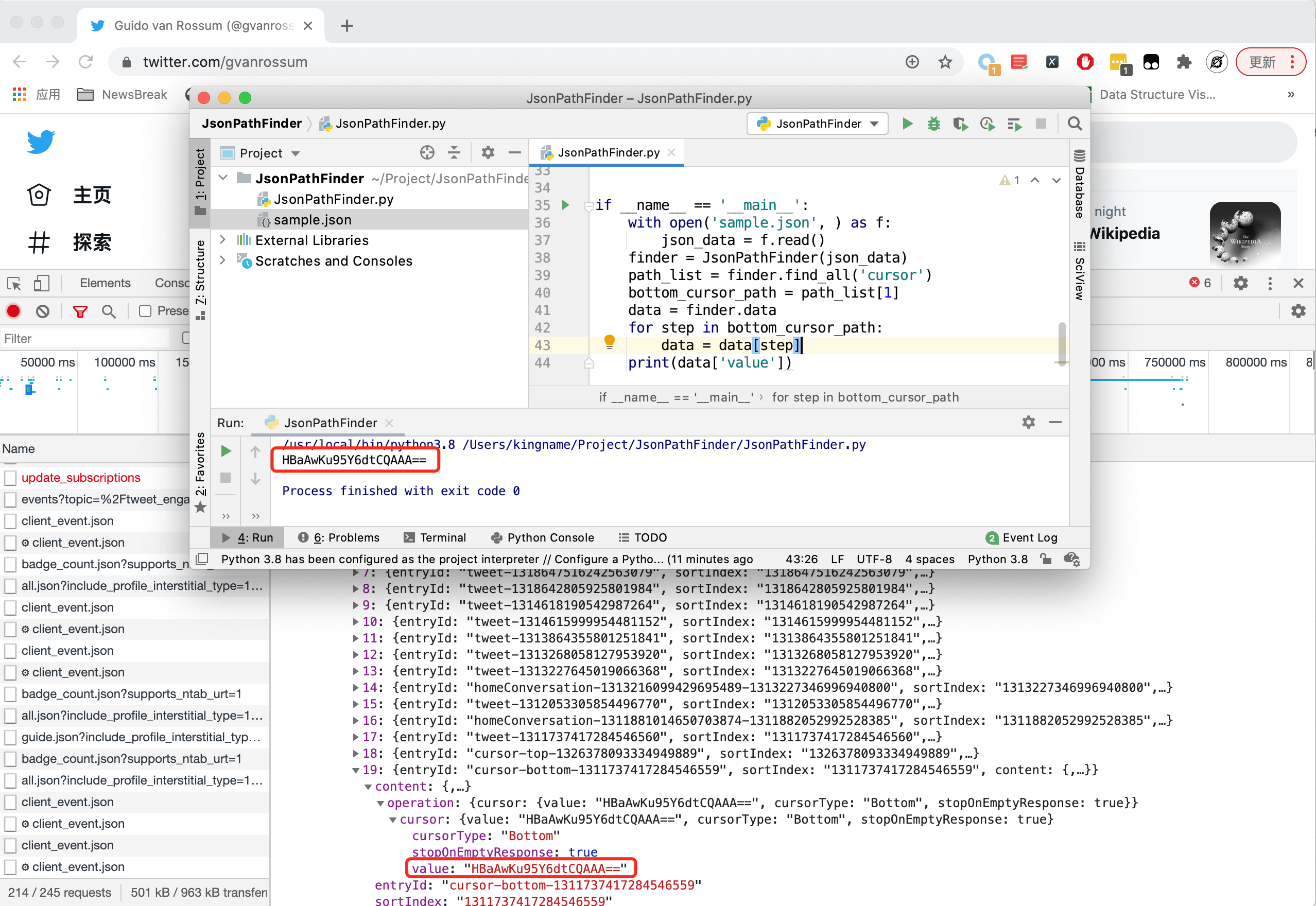
Task: Open Search Everywhere magnifier icon
Action: [x=1074, y=124]
